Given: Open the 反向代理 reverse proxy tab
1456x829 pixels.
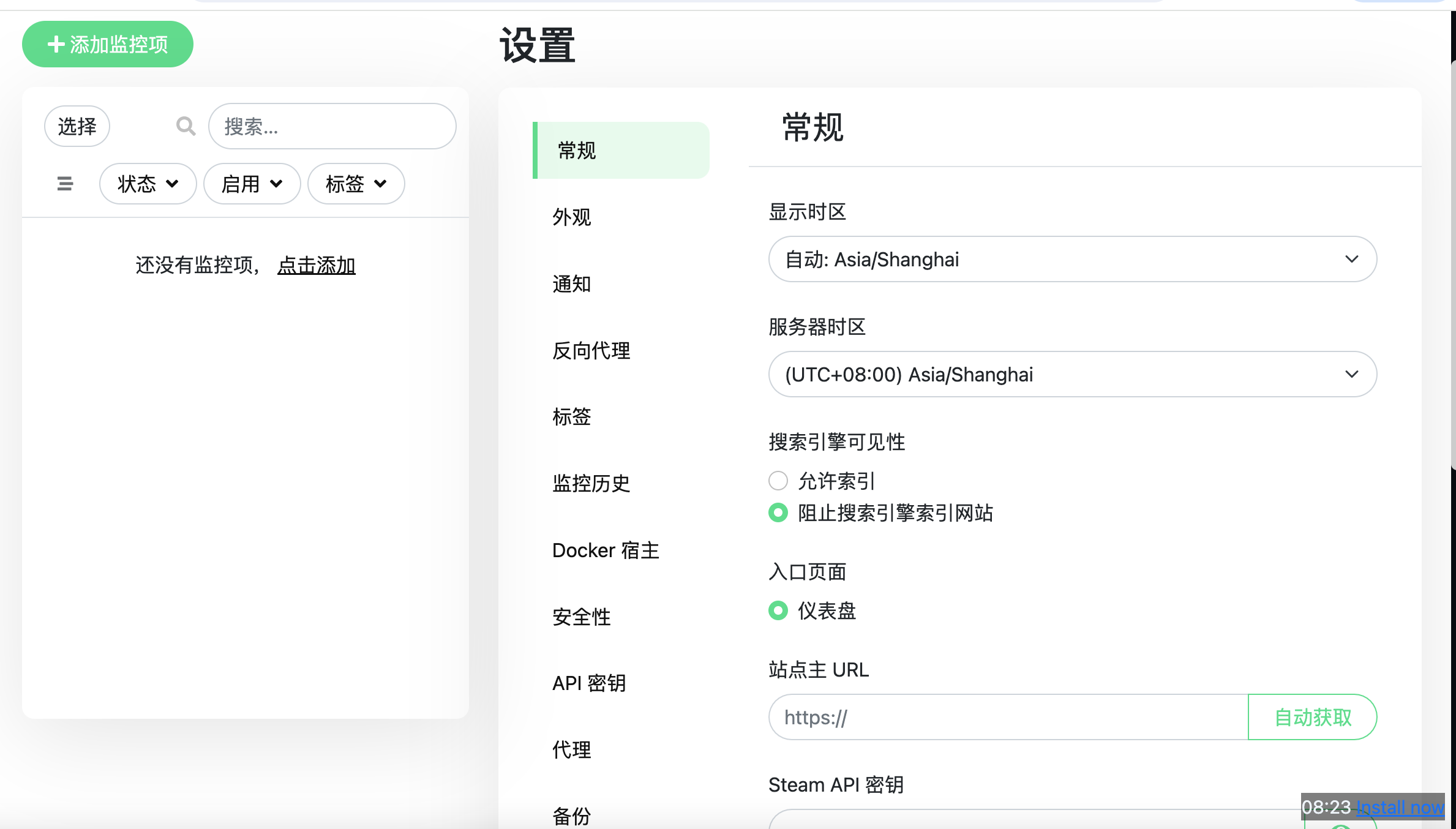Looking at the screenshot, I should coord(591,350).
